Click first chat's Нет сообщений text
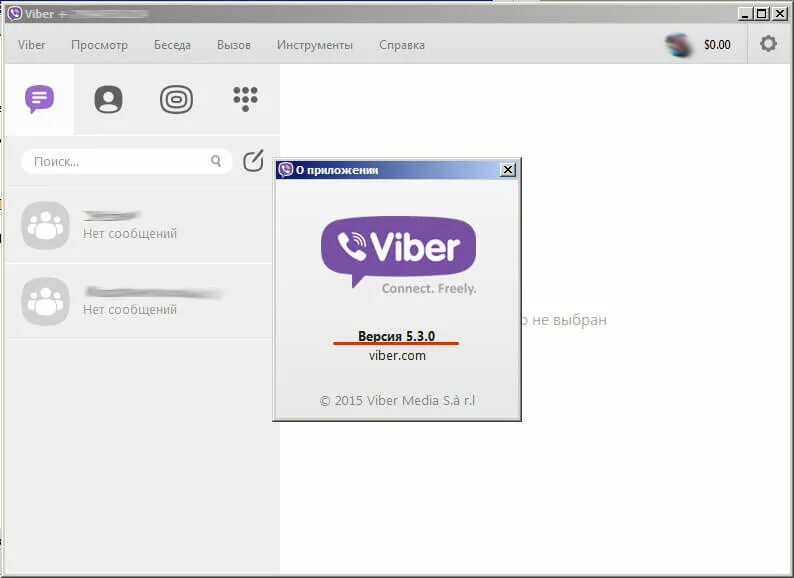The image size is (794, 578). point(130,234)
